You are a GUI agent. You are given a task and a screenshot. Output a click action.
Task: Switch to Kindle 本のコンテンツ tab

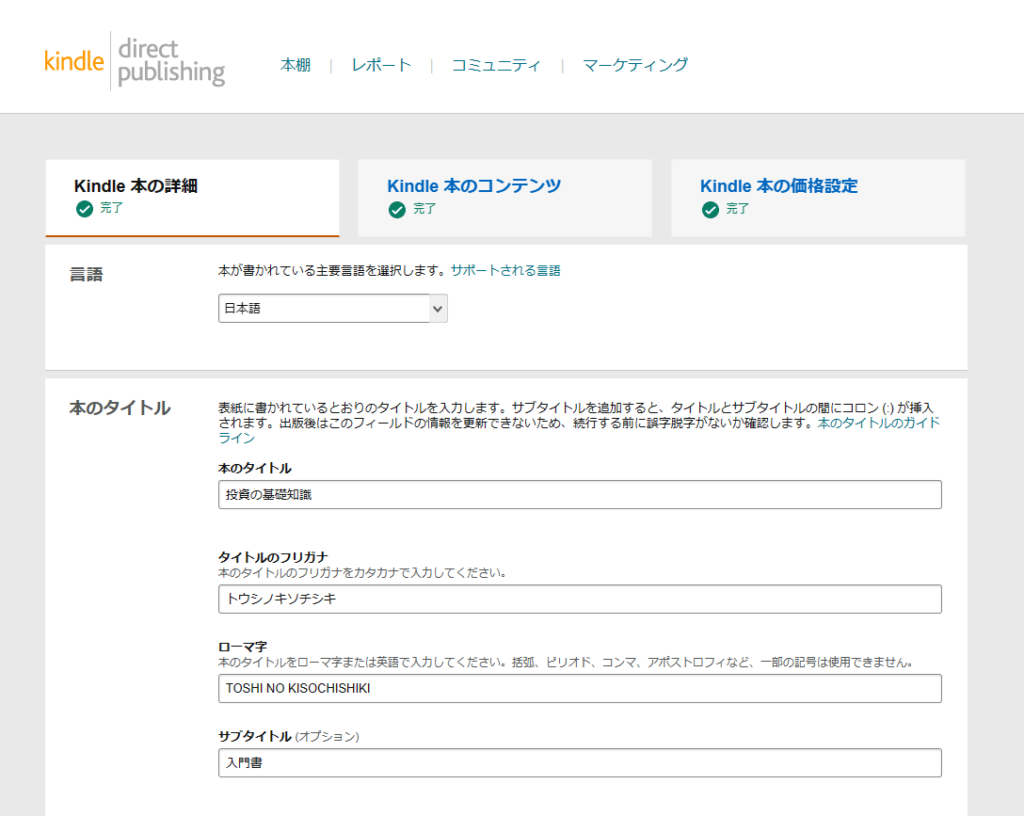coord(474,186)
